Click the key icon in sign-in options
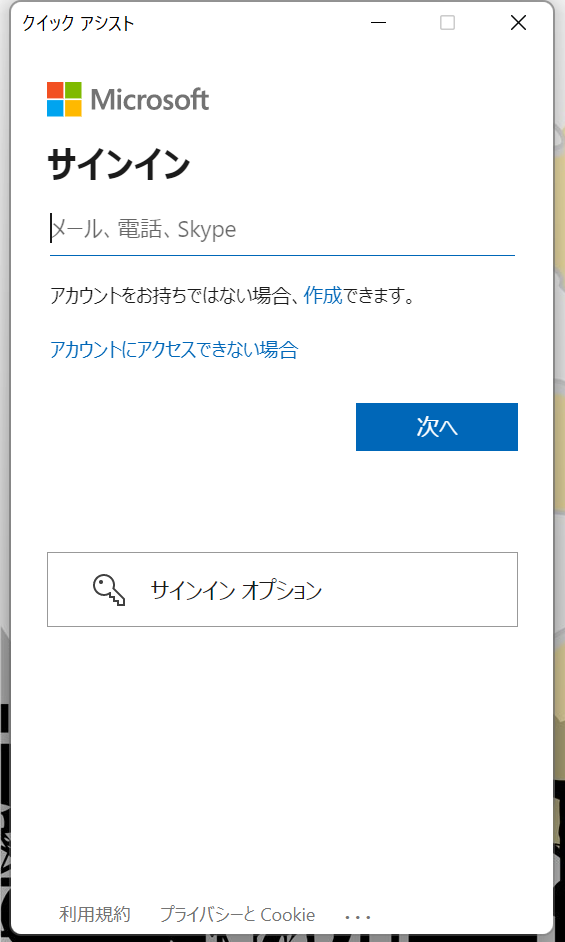The image size is (565, 942). point(109,590)
